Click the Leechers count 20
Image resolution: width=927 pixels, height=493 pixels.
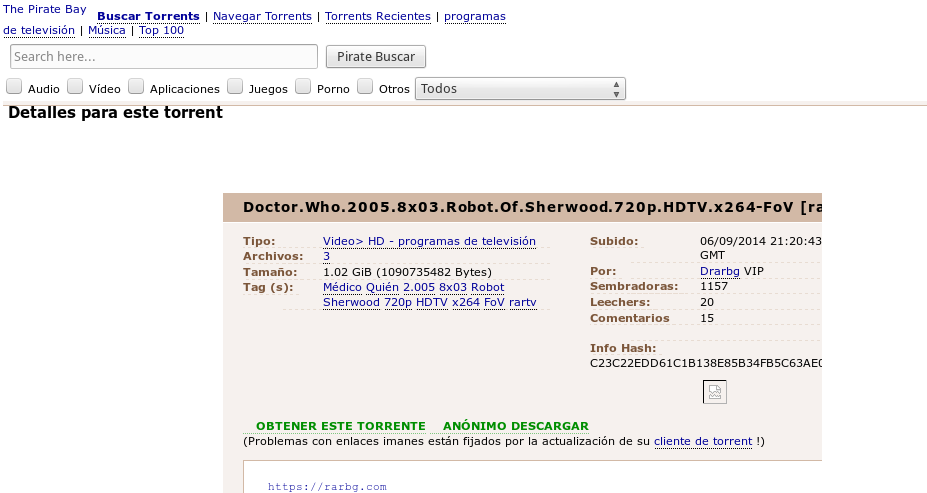point(707,302)
